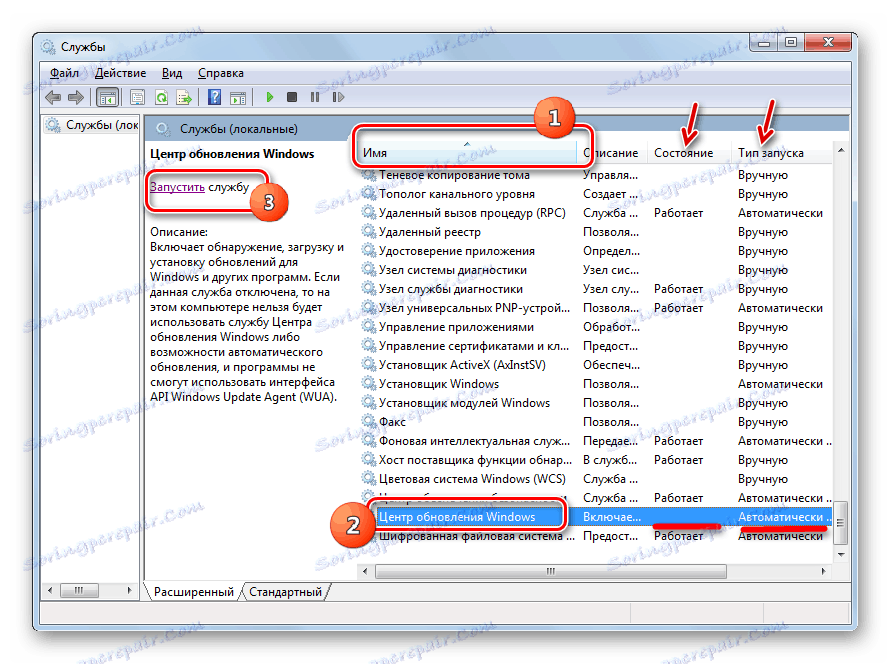
Task: Select Центр обновления Windows service
Action: tap(457, 517)
